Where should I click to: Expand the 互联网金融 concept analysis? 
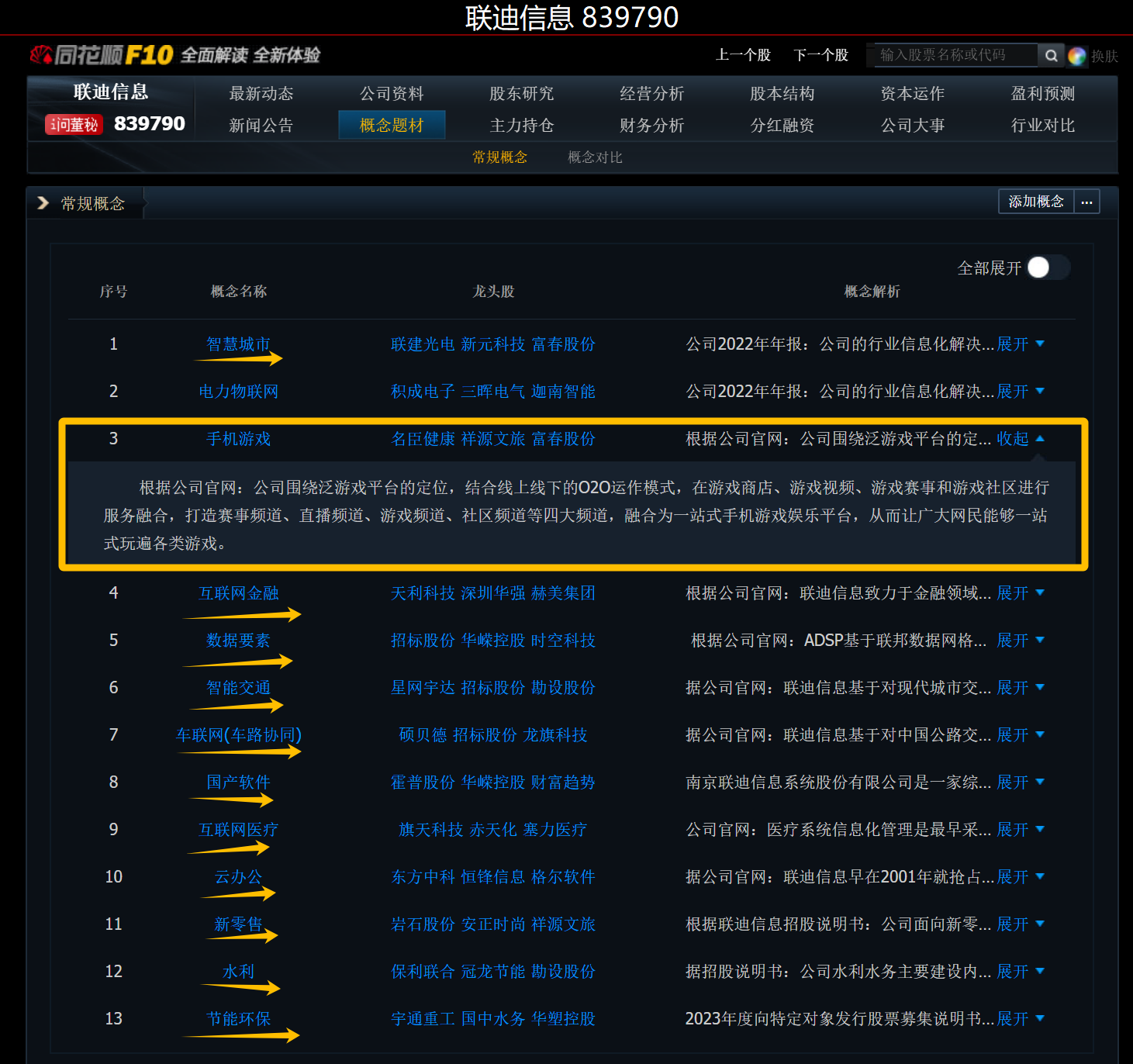click(1021, 593)
